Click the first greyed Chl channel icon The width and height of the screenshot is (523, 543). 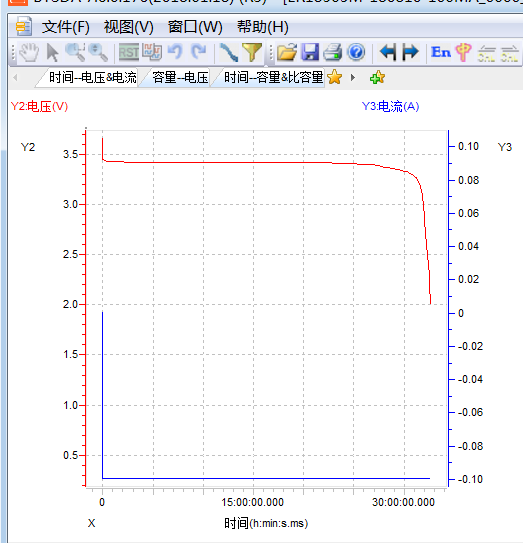pos(486,54)
